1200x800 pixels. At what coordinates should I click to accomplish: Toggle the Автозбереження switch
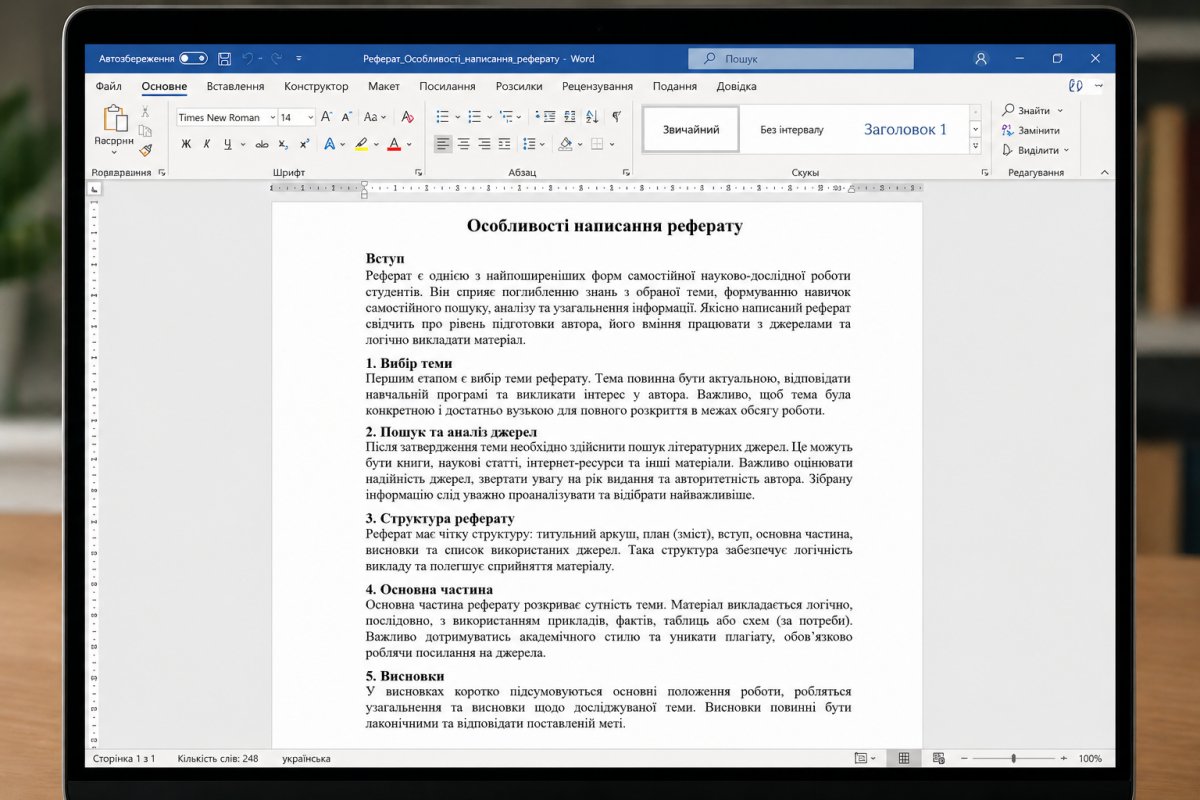(x=193, y=59)
